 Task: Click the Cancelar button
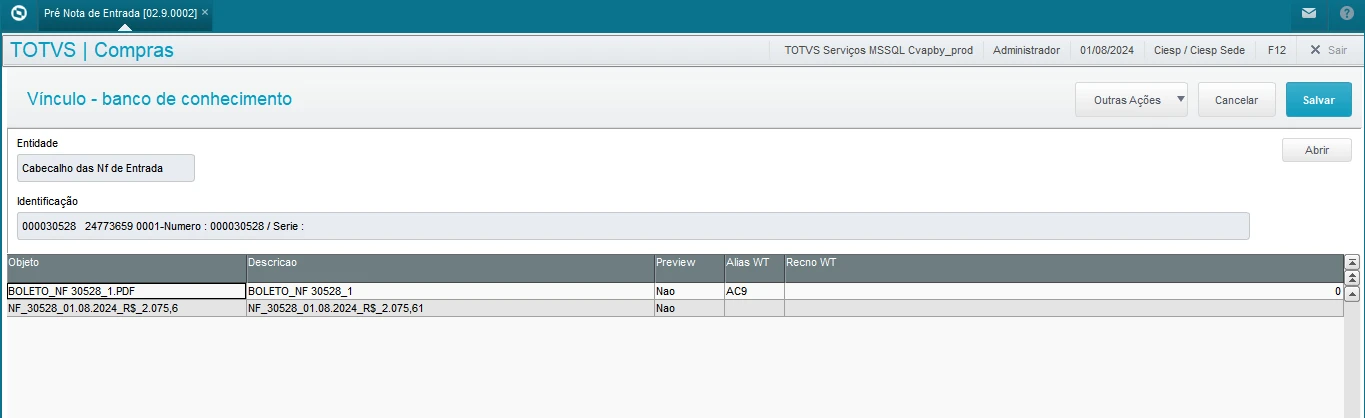(1235, 100)
